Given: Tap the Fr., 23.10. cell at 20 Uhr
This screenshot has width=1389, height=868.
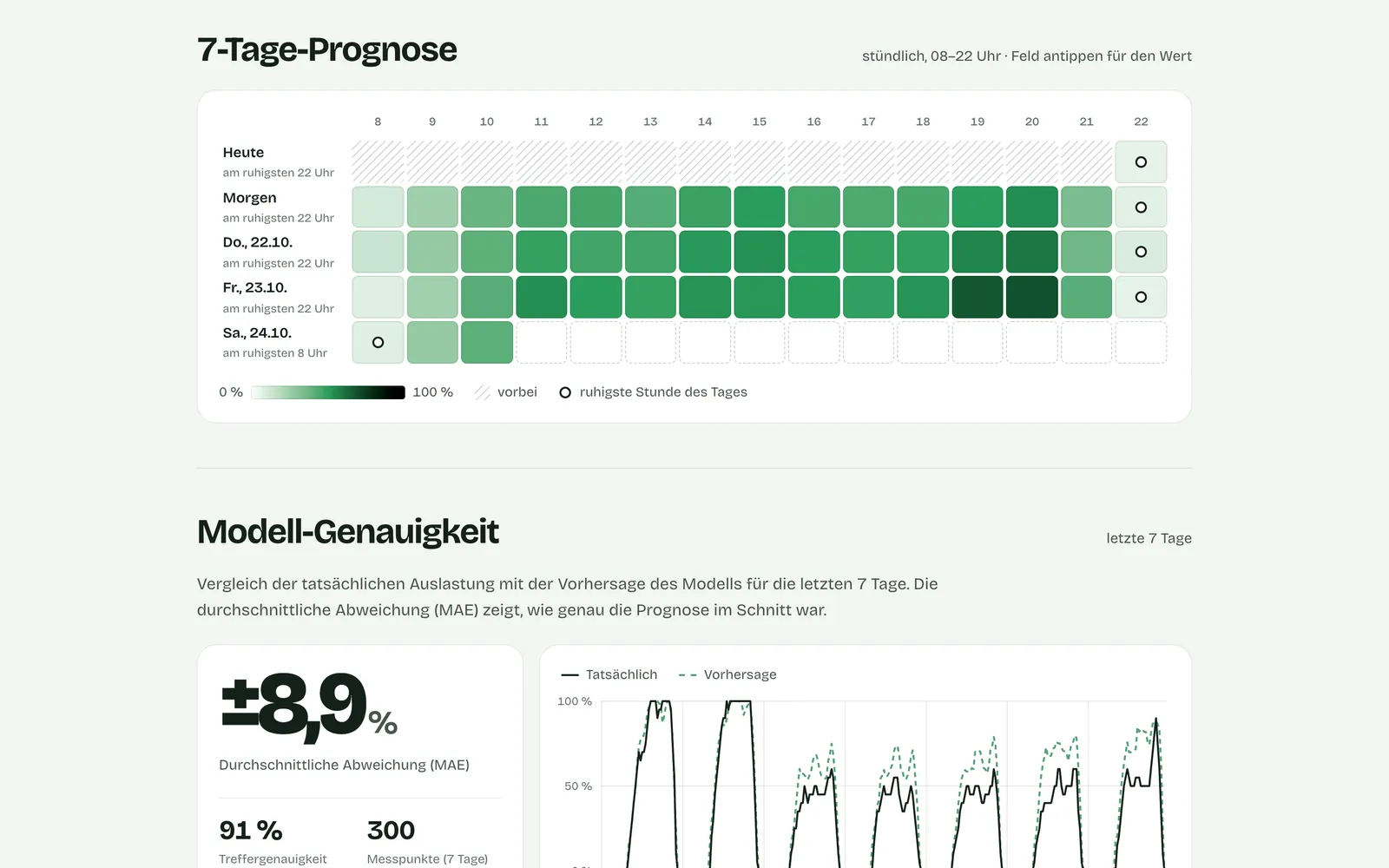Looking at the screenshot, I should pyautogui.click(x=1032, y=297).
